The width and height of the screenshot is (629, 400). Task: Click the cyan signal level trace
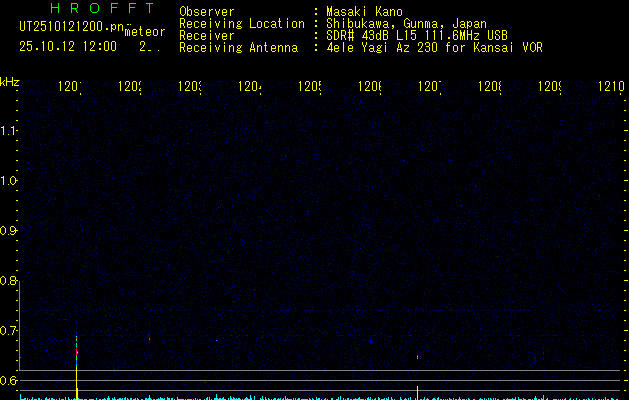[300, 397]
